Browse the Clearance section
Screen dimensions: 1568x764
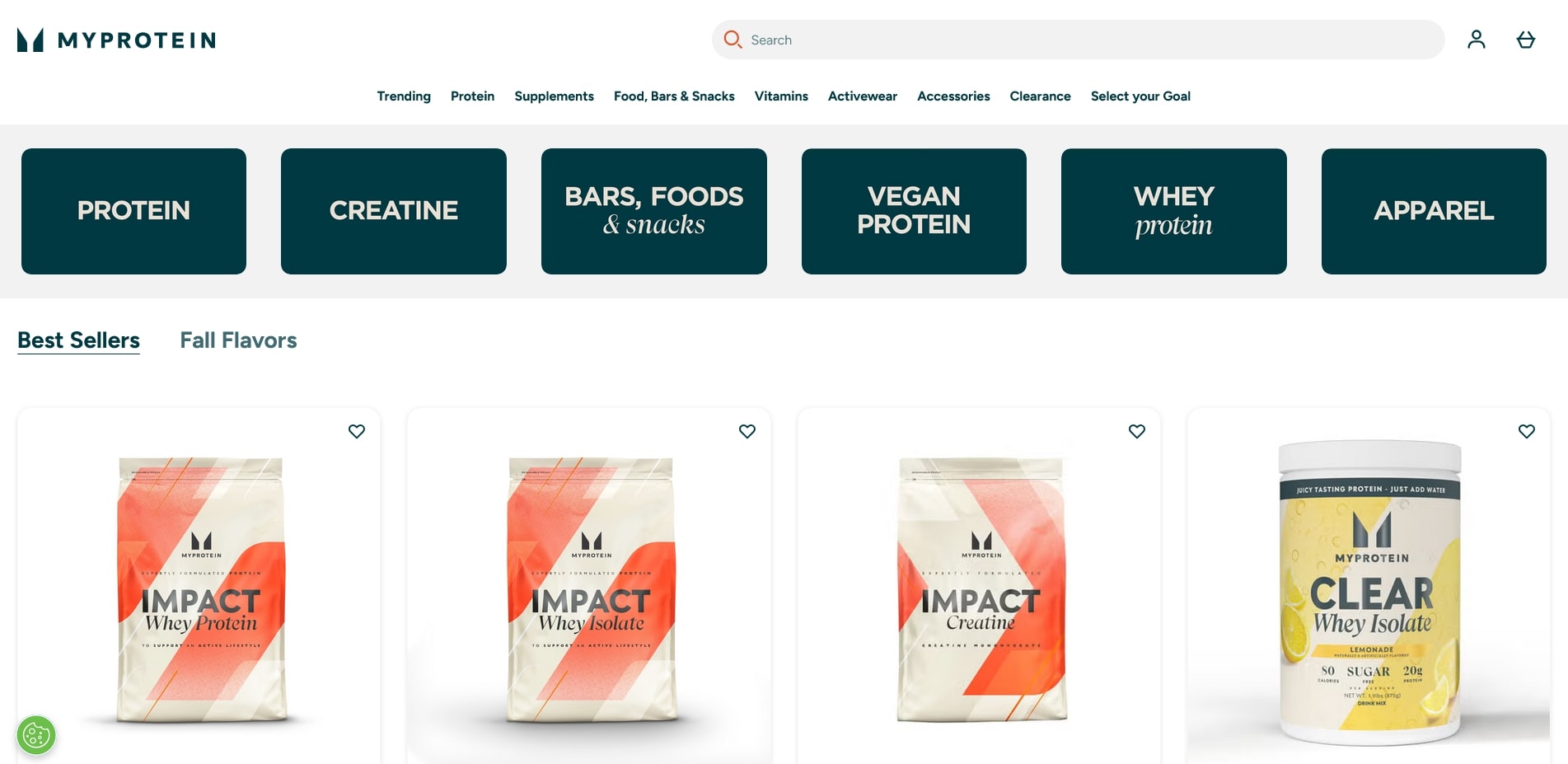(1040, 96)
